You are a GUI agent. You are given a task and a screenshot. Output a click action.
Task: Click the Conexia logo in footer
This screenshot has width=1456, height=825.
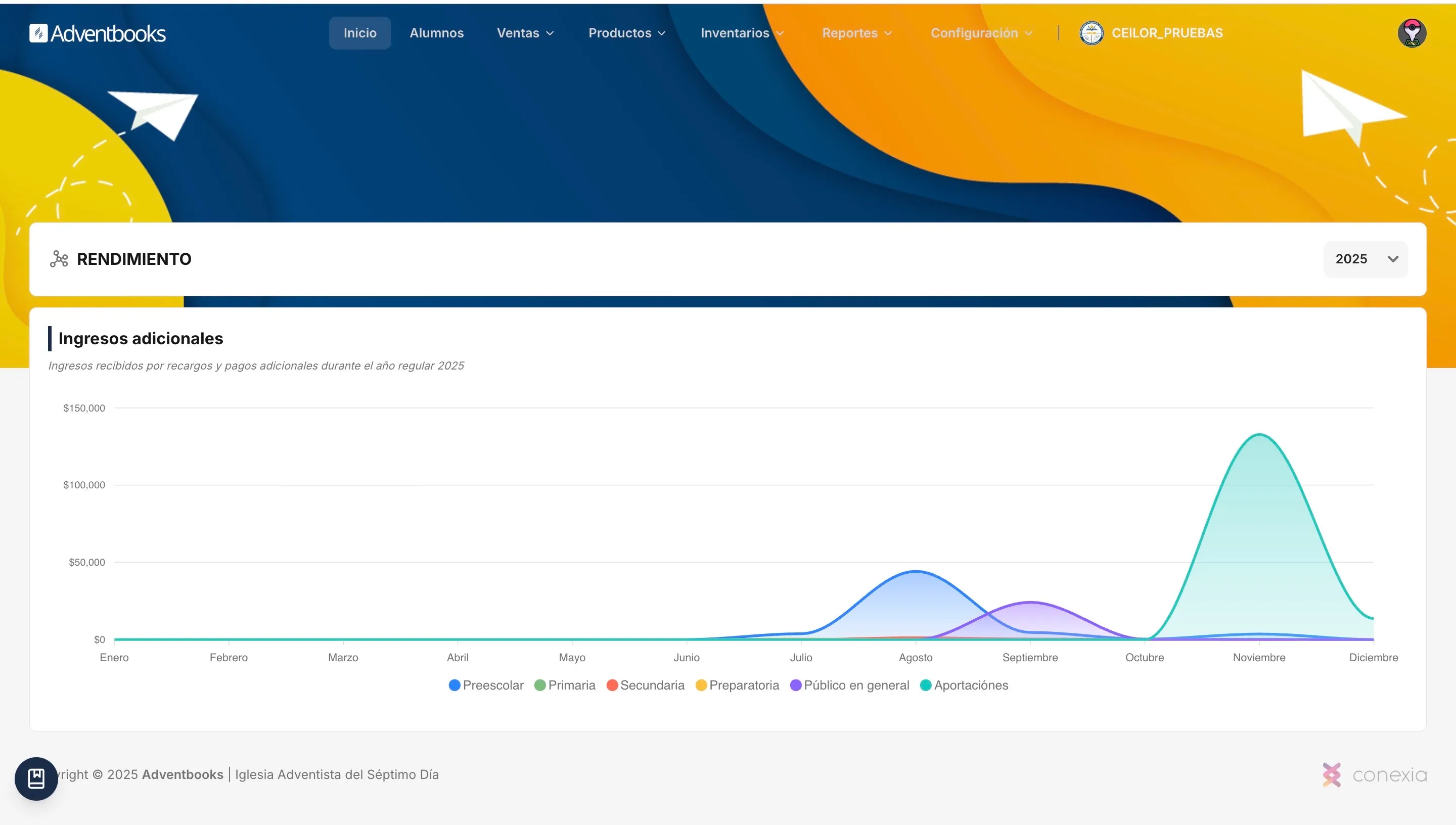[1375, 774]
